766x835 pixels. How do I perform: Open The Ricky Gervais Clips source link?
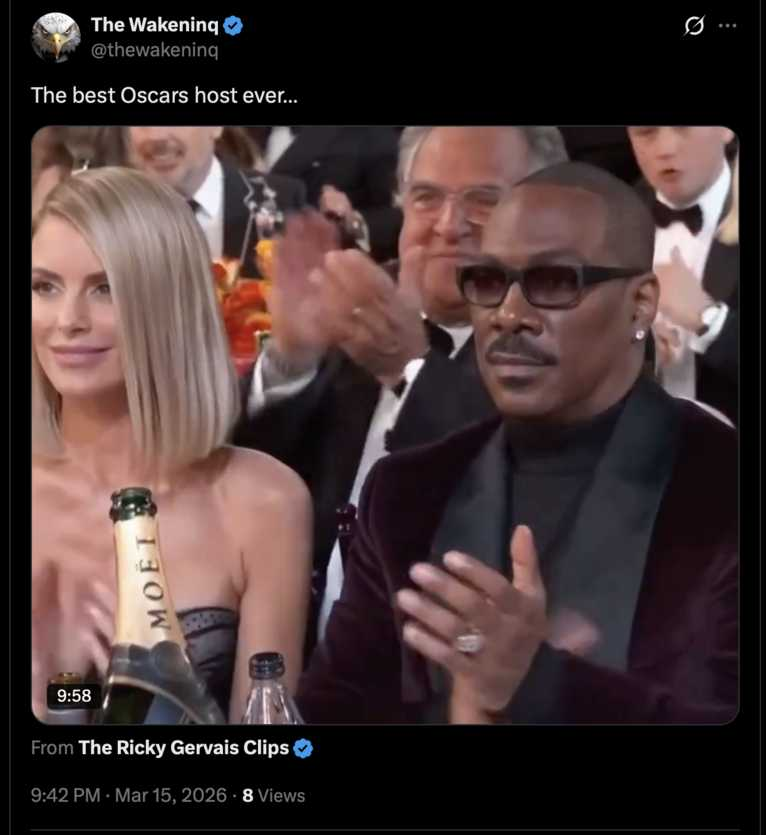[183, 748]
